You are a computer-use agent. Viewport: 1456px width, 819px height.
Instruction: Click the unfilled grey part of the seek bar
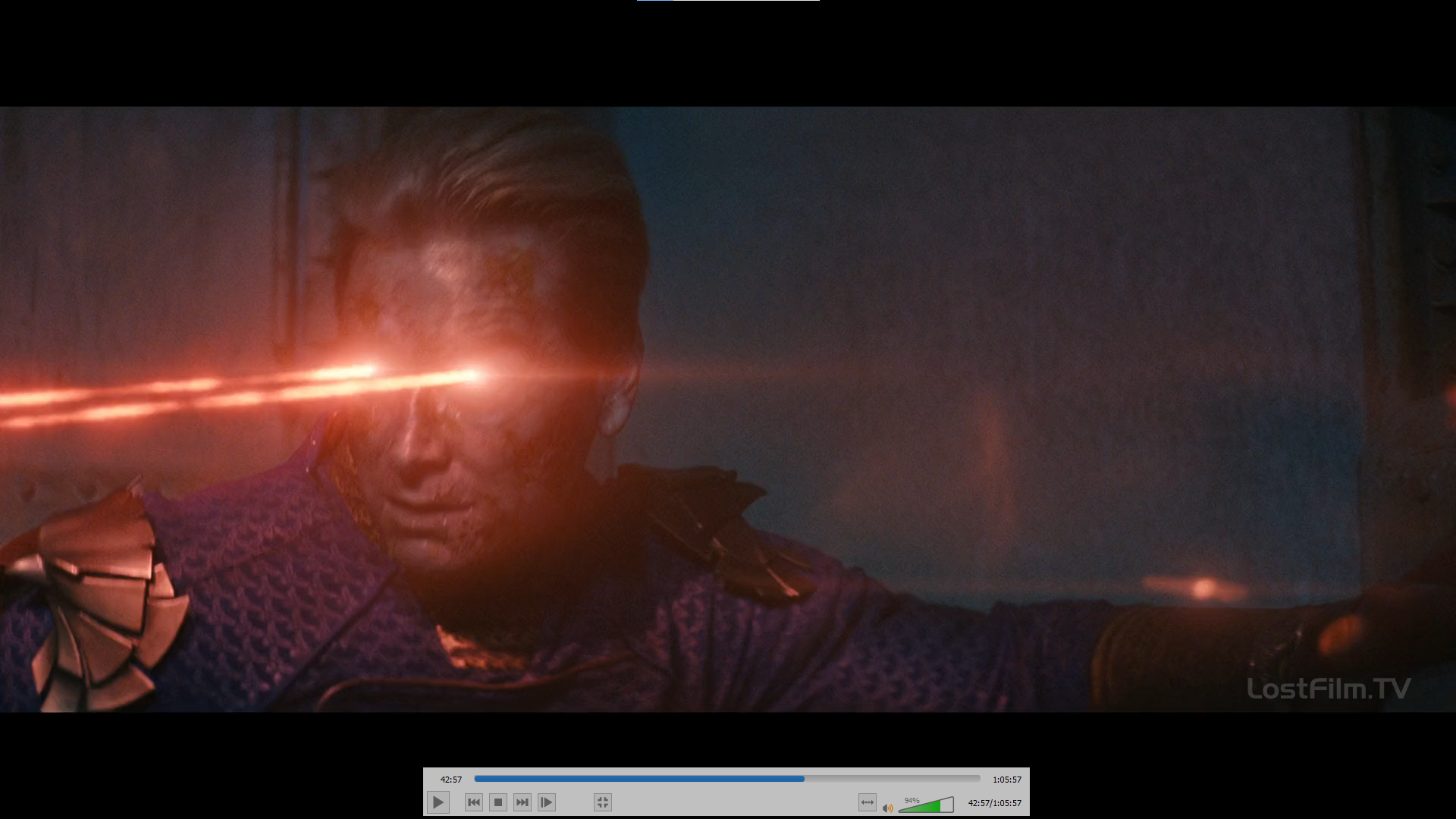click(x=891, y=779)
